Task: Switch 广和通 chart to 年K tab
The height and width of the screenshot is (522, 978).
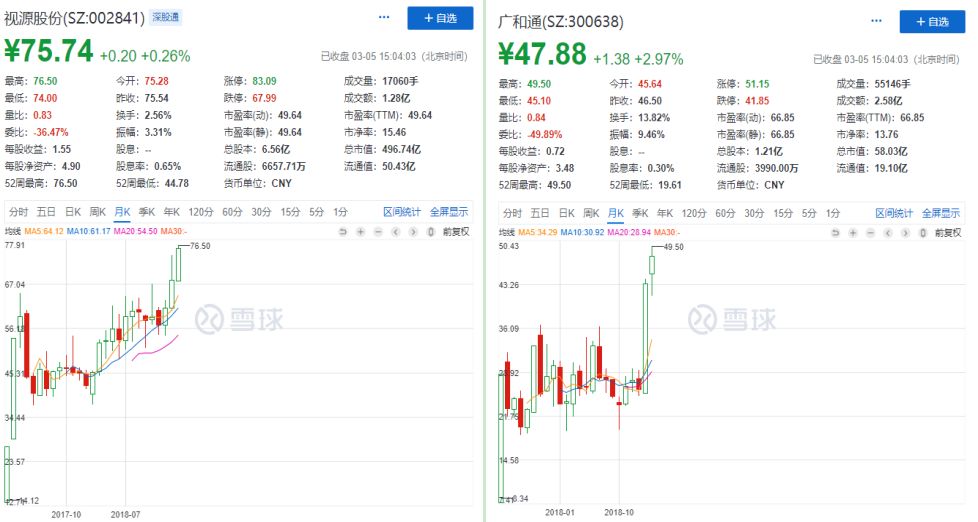Action: [x=665, y=213]
